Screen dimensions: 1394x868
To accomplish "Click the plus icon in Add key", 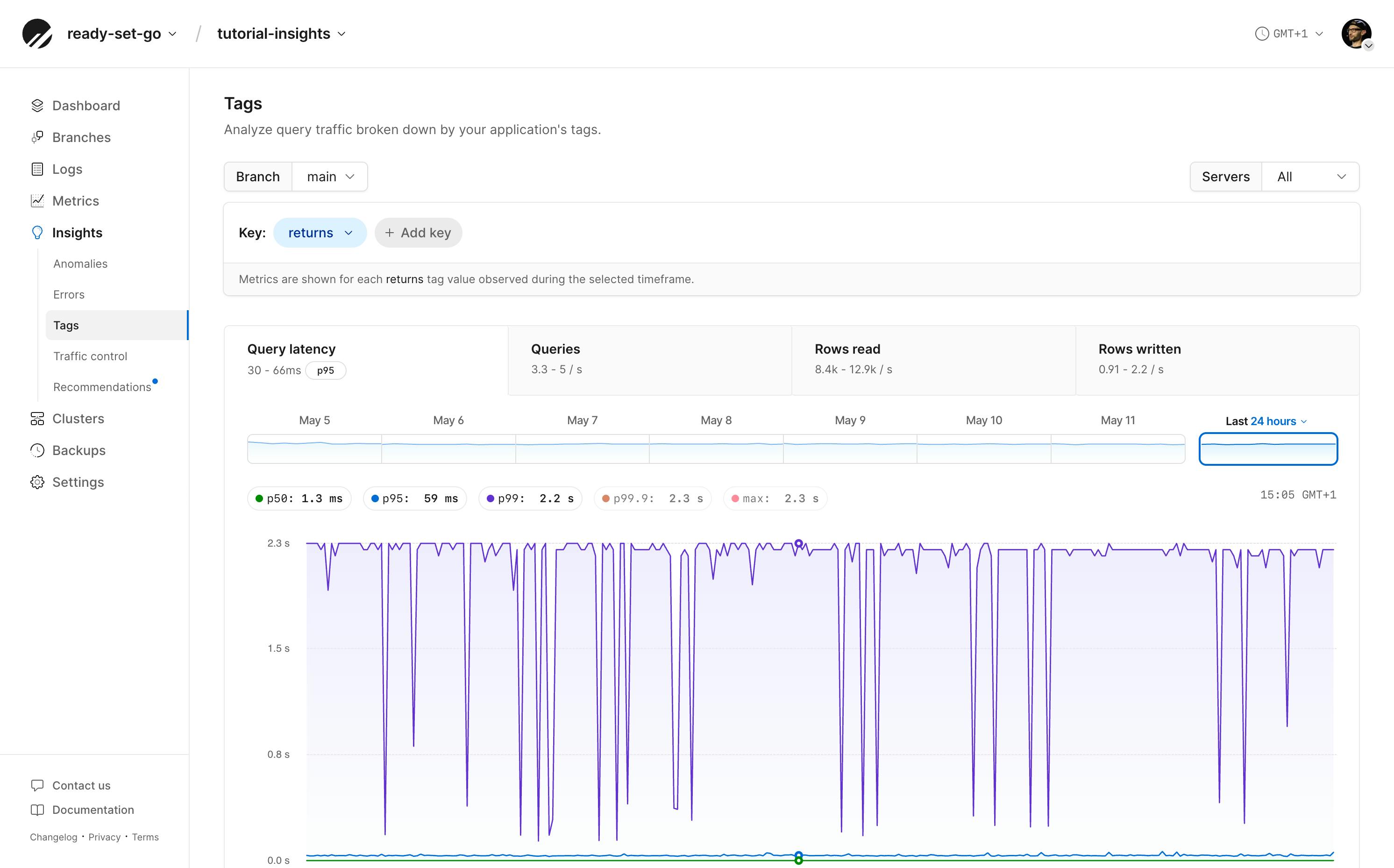I will 390,233.
